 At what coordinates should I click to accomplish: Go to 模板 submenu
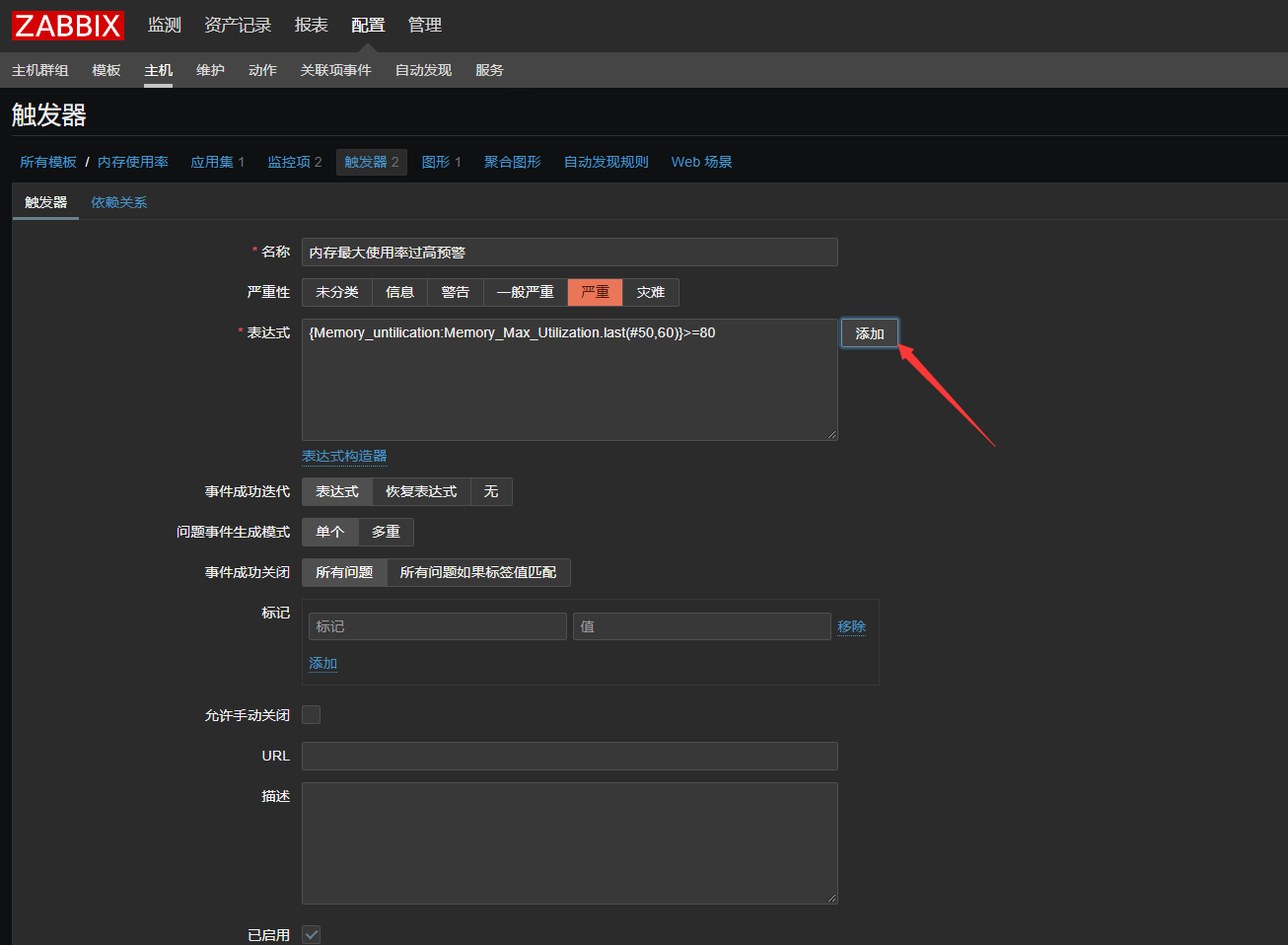pyautogui.click(x=107, y=70)
